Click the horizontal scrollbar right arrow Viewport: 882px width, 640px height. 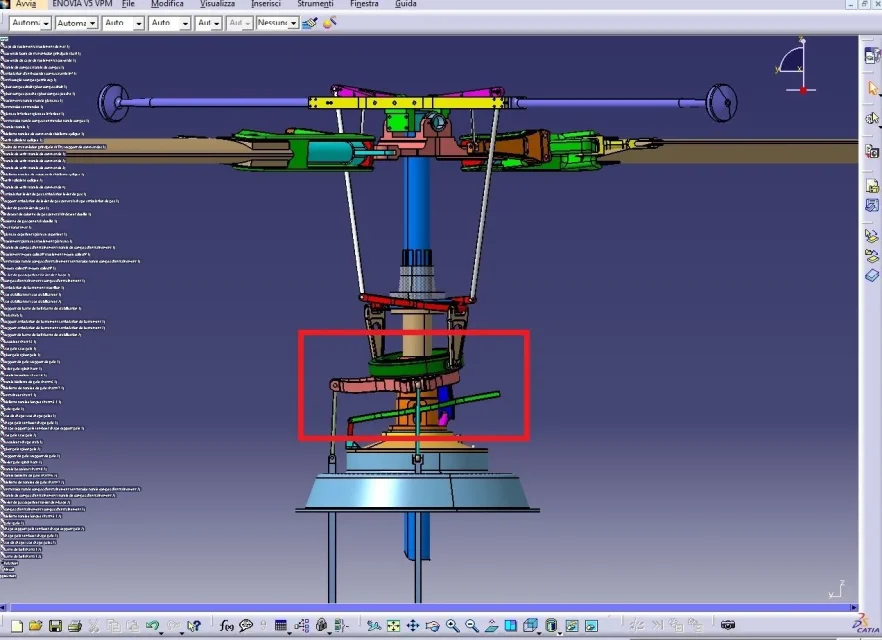coord(854,607)
